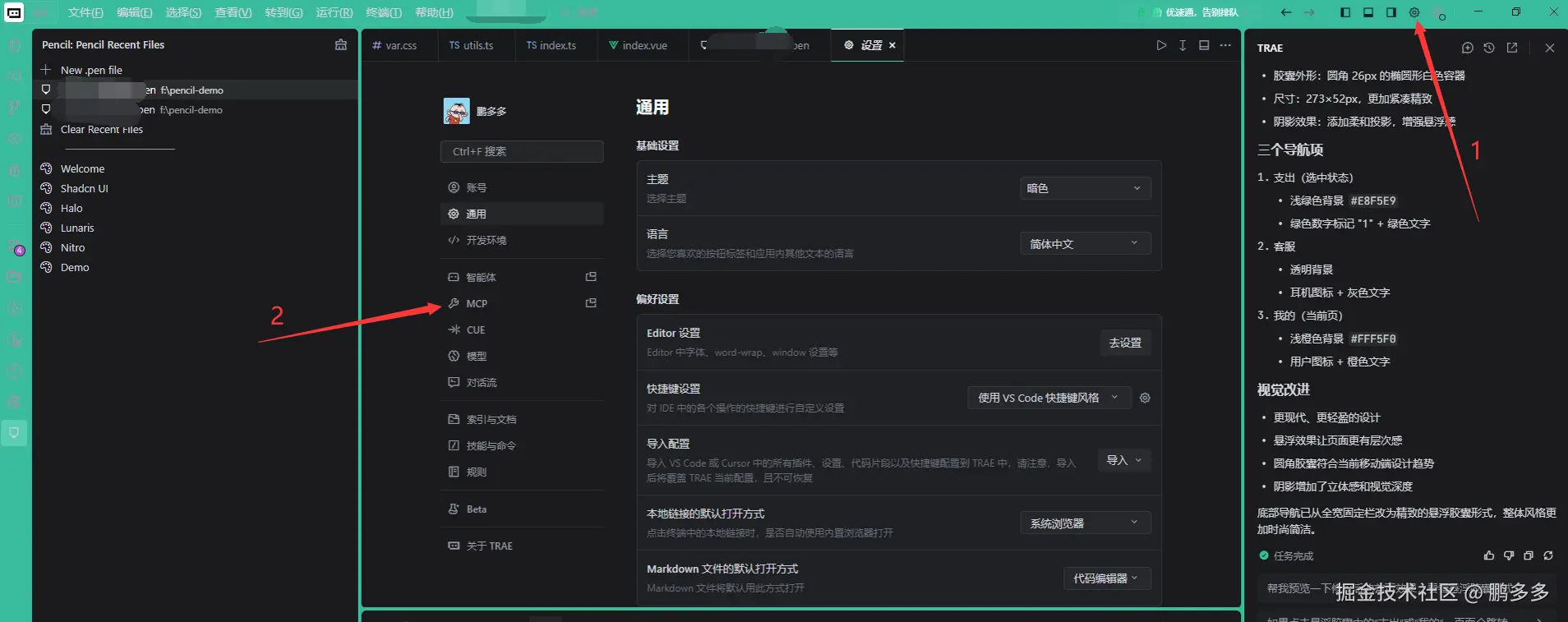This screenshot has width=1568, height=622.
Task: Select 关于 TRAE in settings sidebar
Action: pyautogui.click(x=522, y=546)
